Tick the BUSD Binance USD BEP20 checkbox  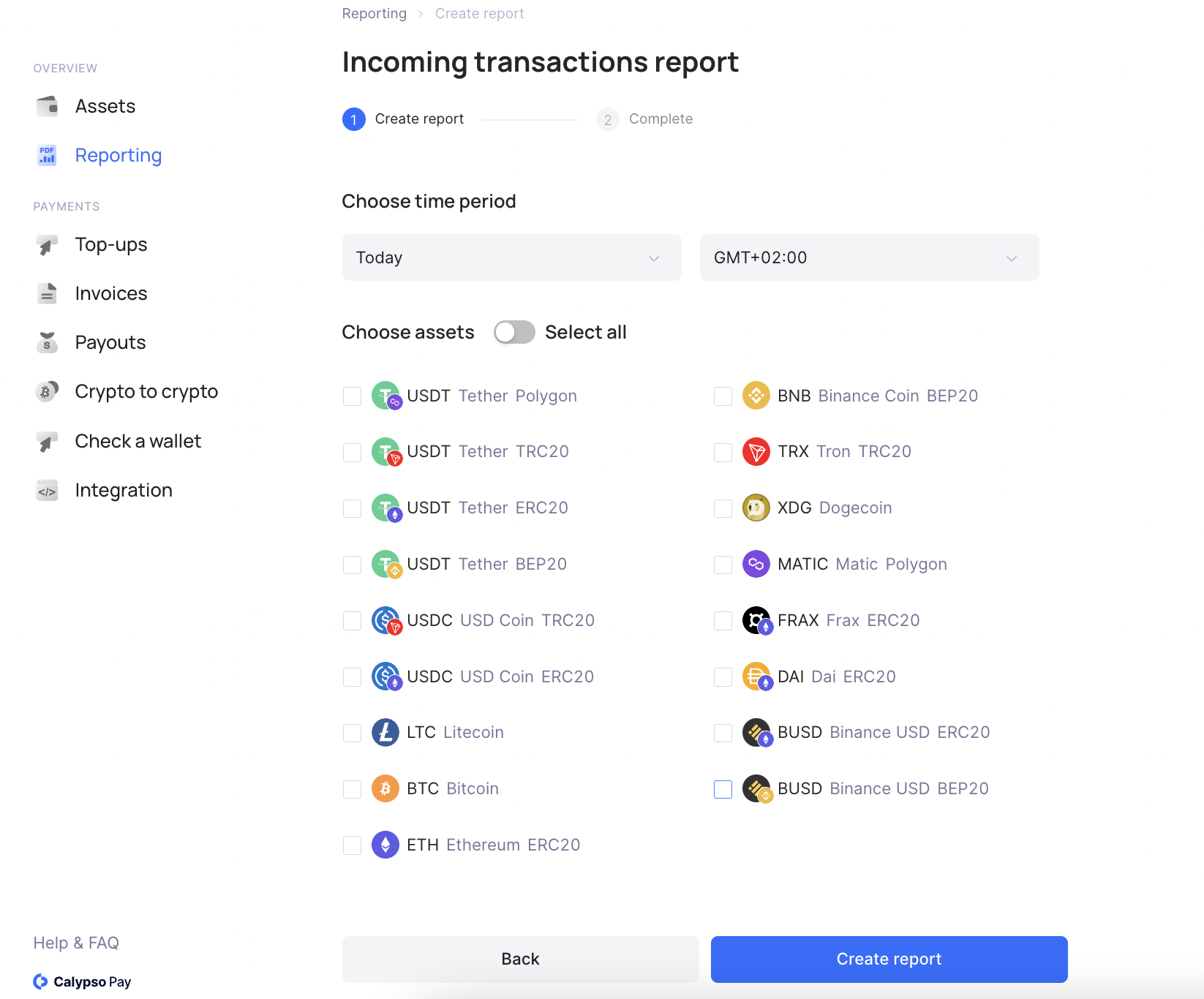pos(723,789)
